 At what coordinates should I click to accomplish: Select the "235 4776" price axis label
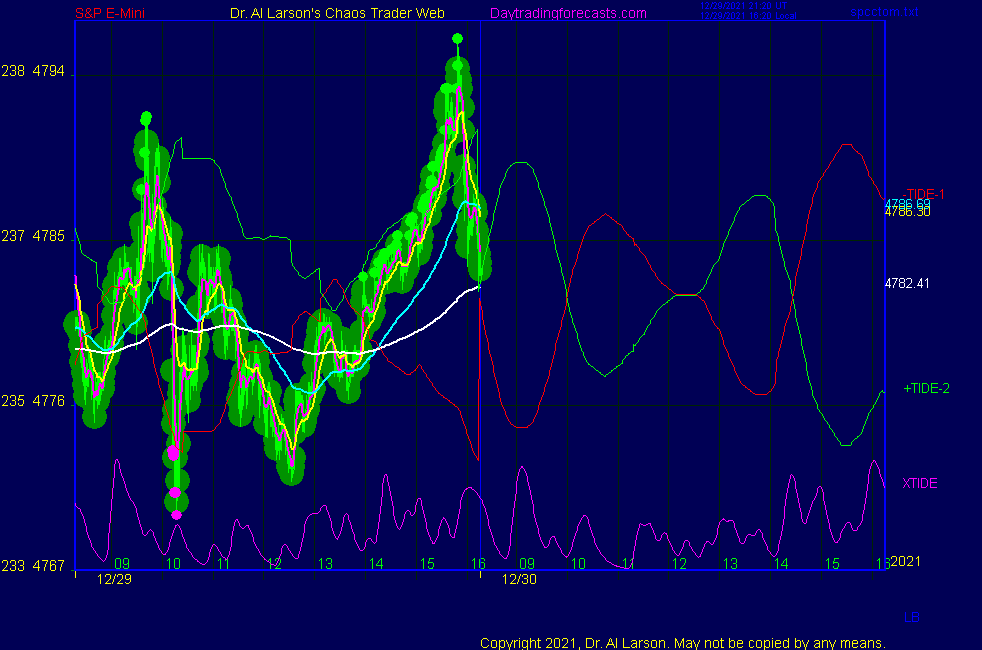coord(33,401)
